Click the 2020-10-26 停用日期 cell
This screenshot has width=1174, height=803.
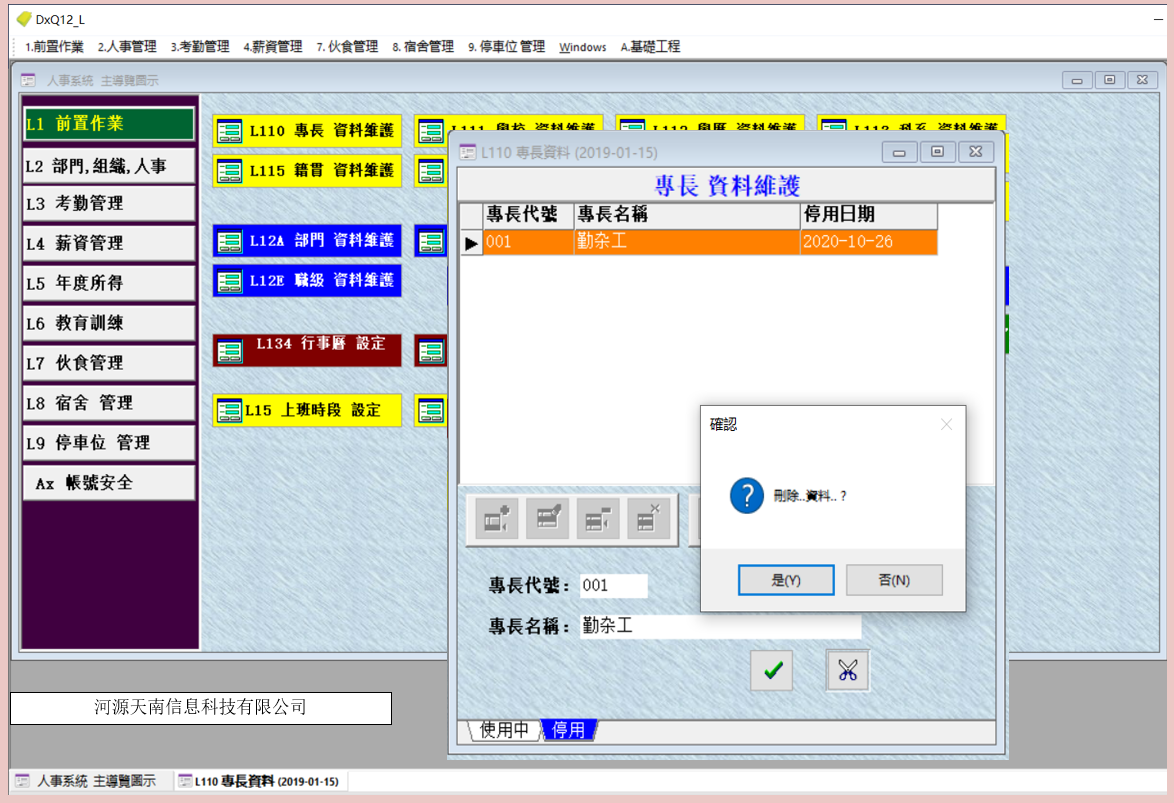pos(869,242)
